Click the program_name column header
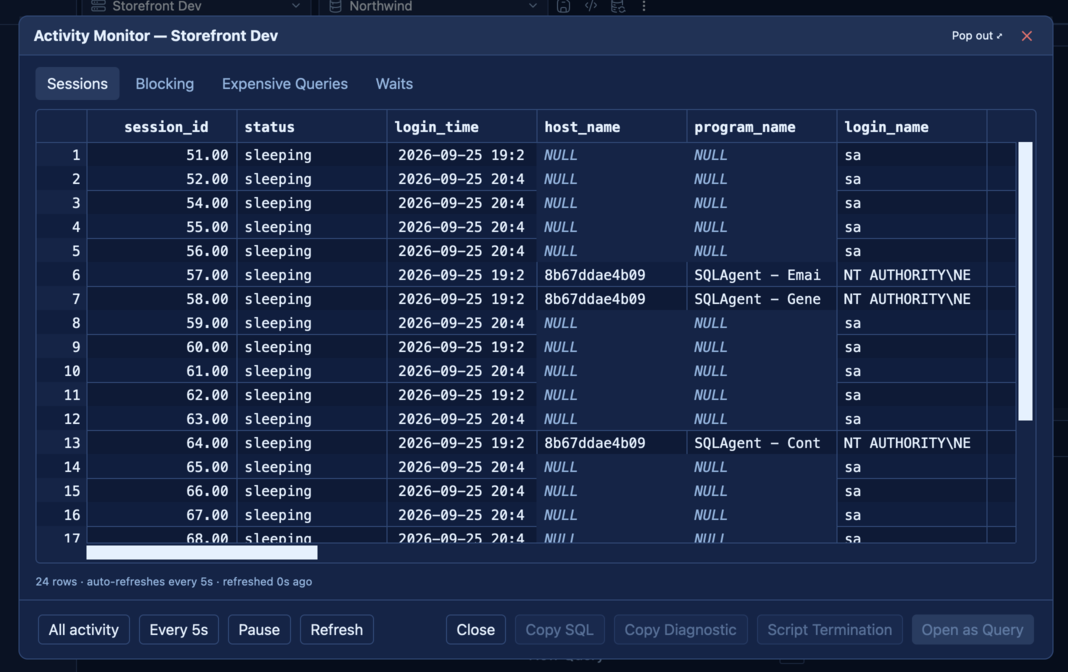Screen dimensions: 1068x672 point(761,127)
